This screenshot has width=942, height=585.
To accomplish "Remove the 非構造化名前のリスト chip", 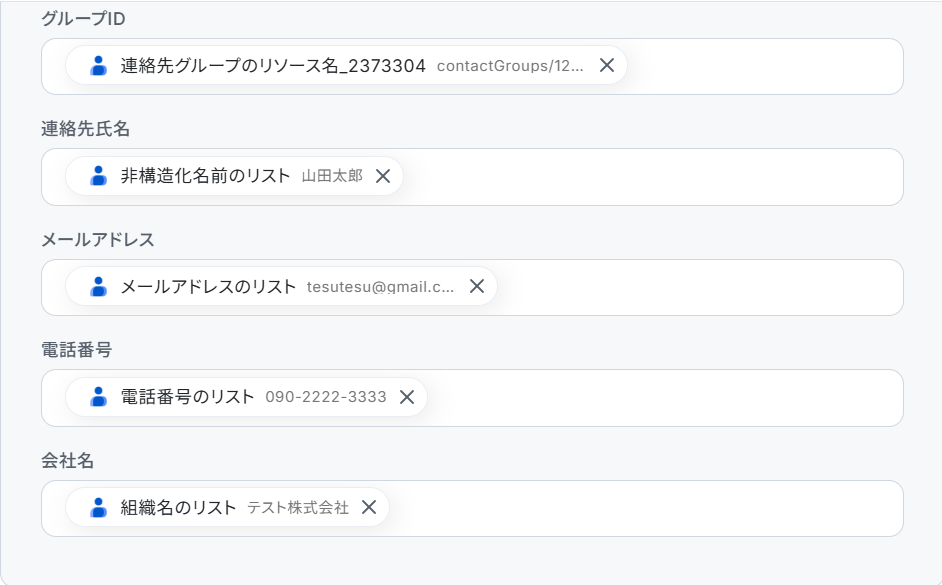I will pyautogui.click(x=382, y=176).
